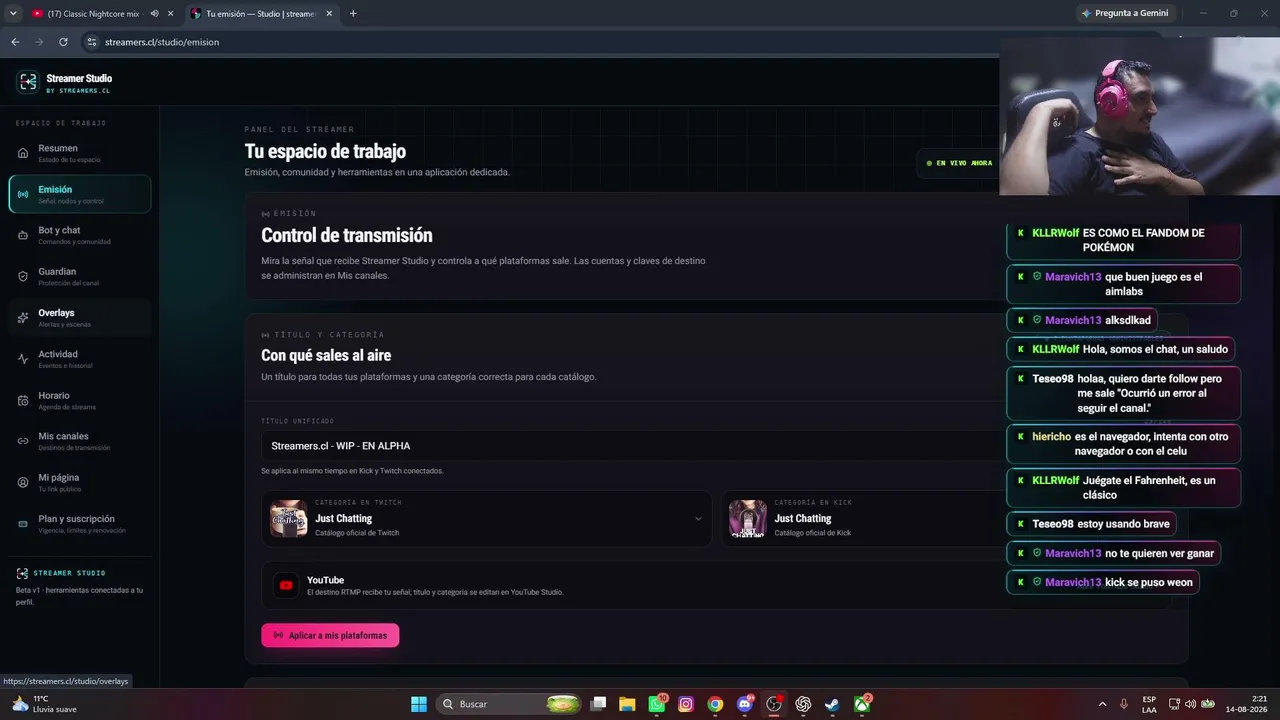Select the Tu emisión Studio tab
The width and height of the screenshot is (1280, 720).
click(x=262, y=14)
